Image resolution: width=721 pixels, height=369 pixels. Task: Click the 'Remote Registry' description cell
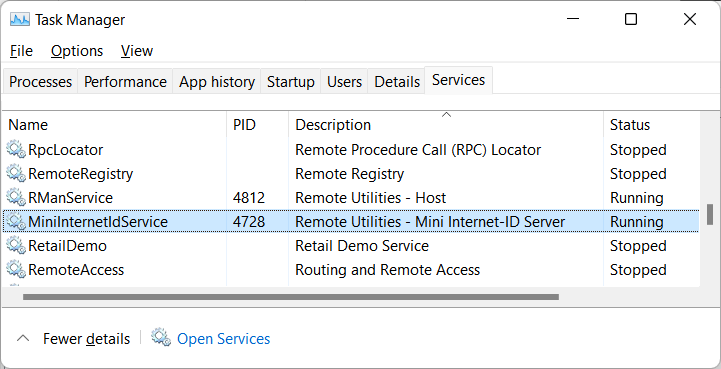pyautogui.click(x=349, y=174)
